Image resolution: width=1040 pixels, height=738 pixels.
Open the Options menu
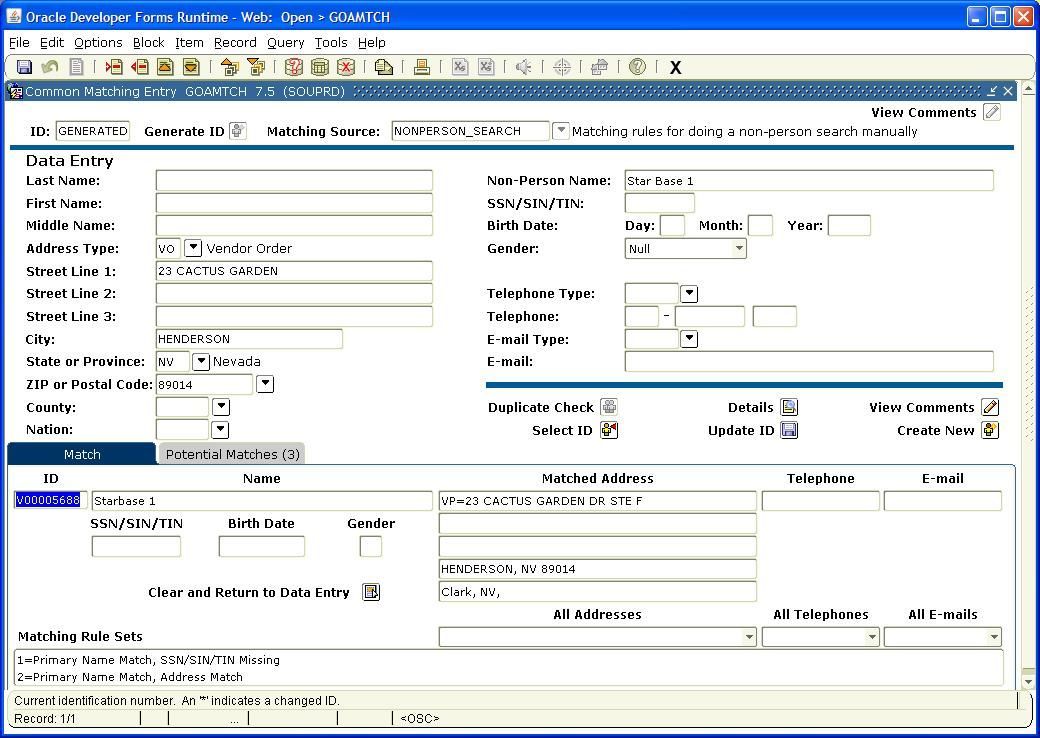click(98, 42)
